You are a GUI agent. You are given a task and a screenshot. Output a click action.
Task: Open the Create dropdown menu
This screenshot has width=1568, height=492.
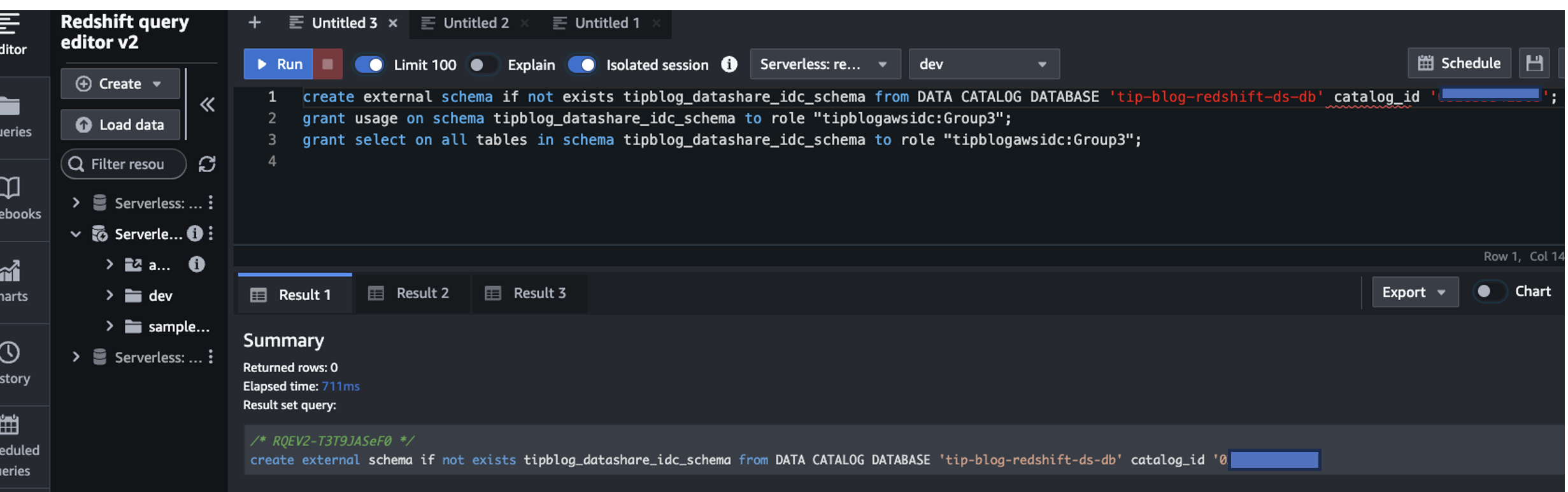(120, 83)
